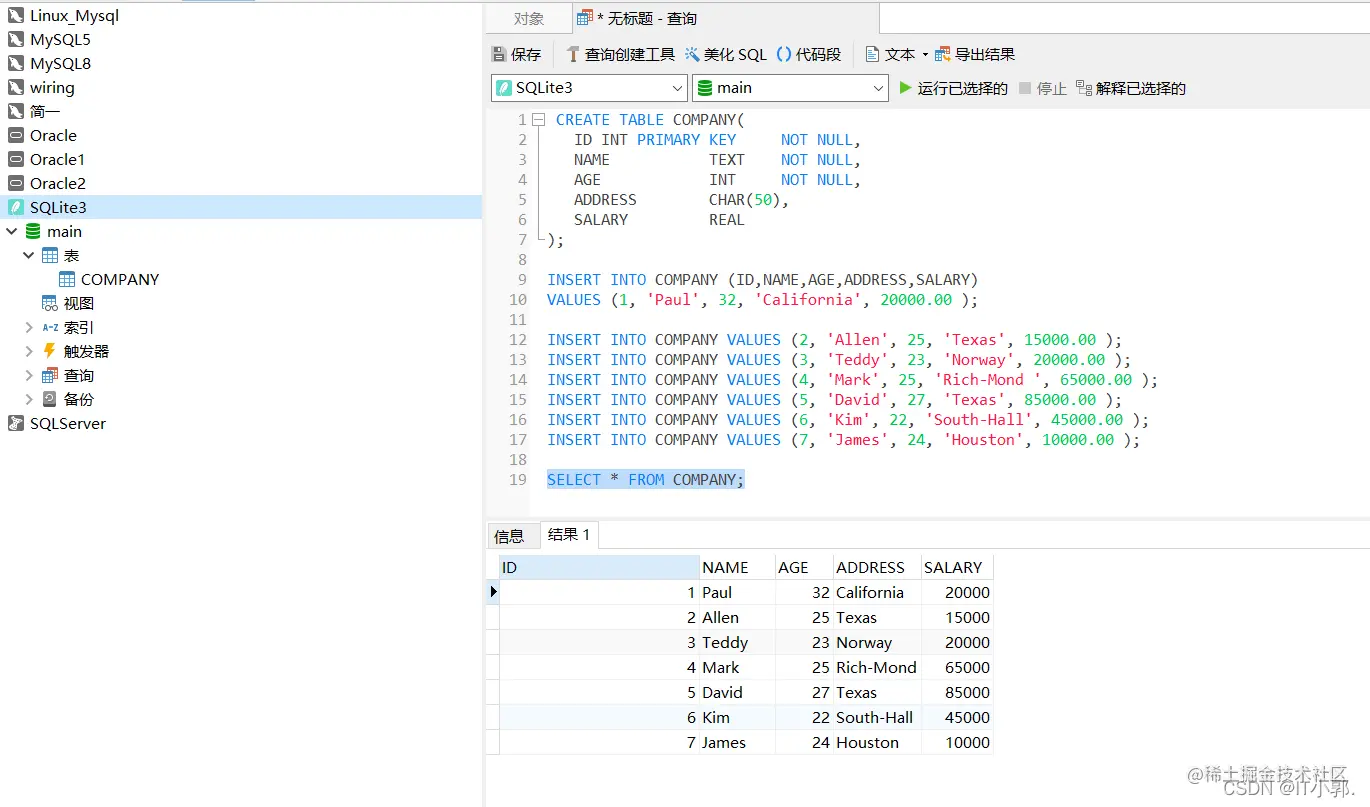The image size is (1370, 807).
Task: Click line number 9 in editor
Action: point(522,280)
